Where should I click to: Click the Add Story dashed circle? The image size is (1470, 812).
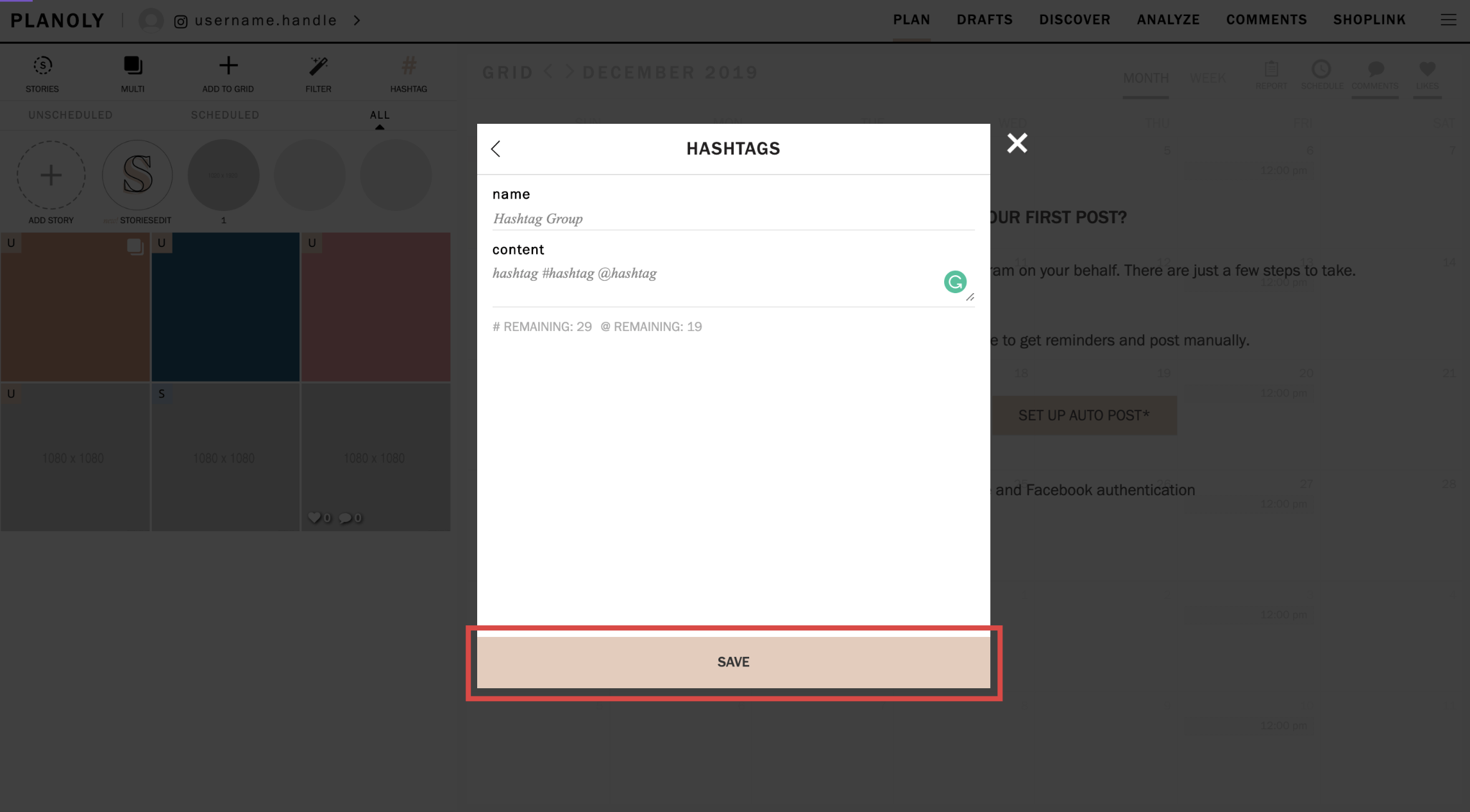51,175
